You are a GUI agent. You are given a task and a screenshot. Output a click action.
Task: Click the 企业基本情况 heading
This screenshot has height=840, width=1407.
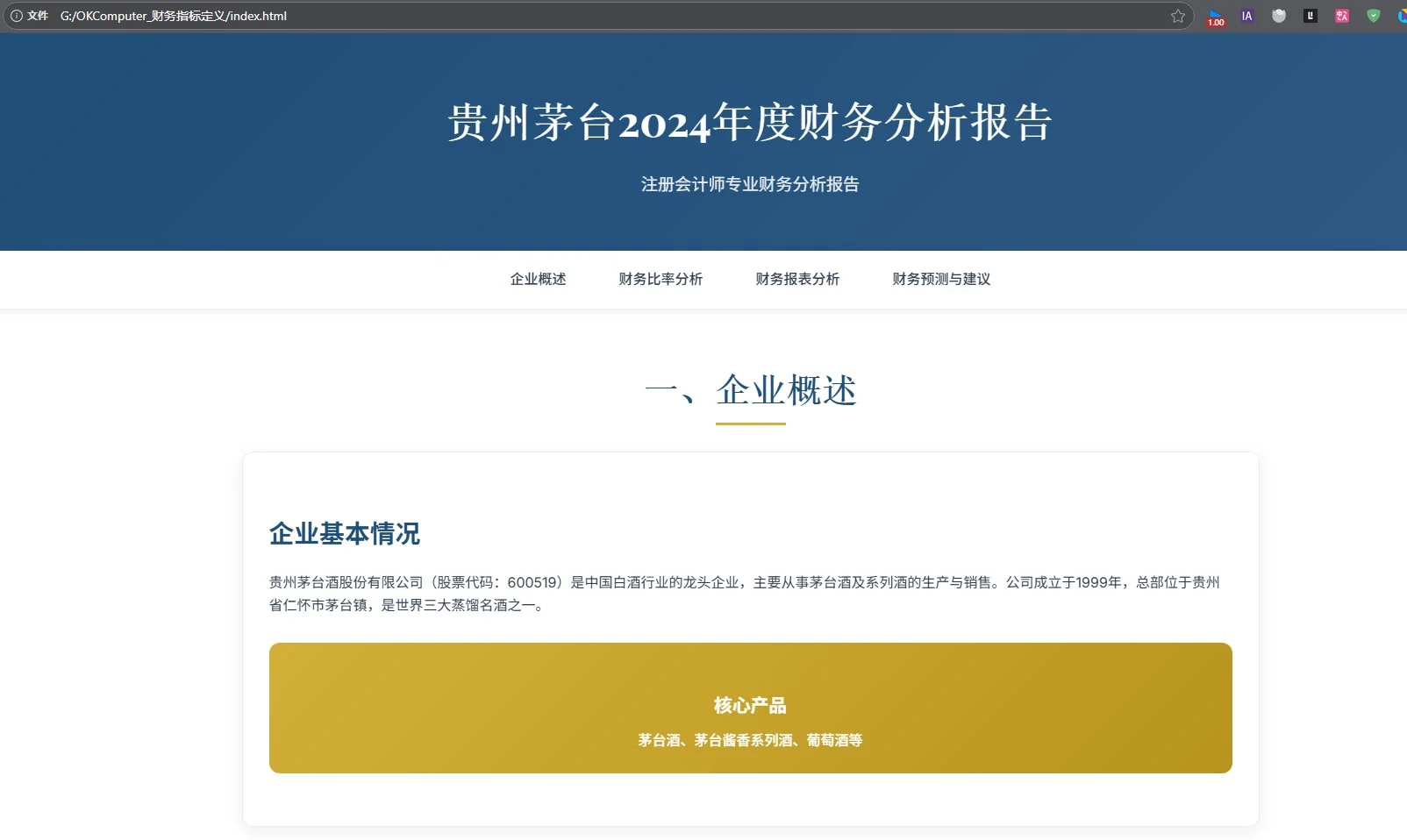(345, 533)
